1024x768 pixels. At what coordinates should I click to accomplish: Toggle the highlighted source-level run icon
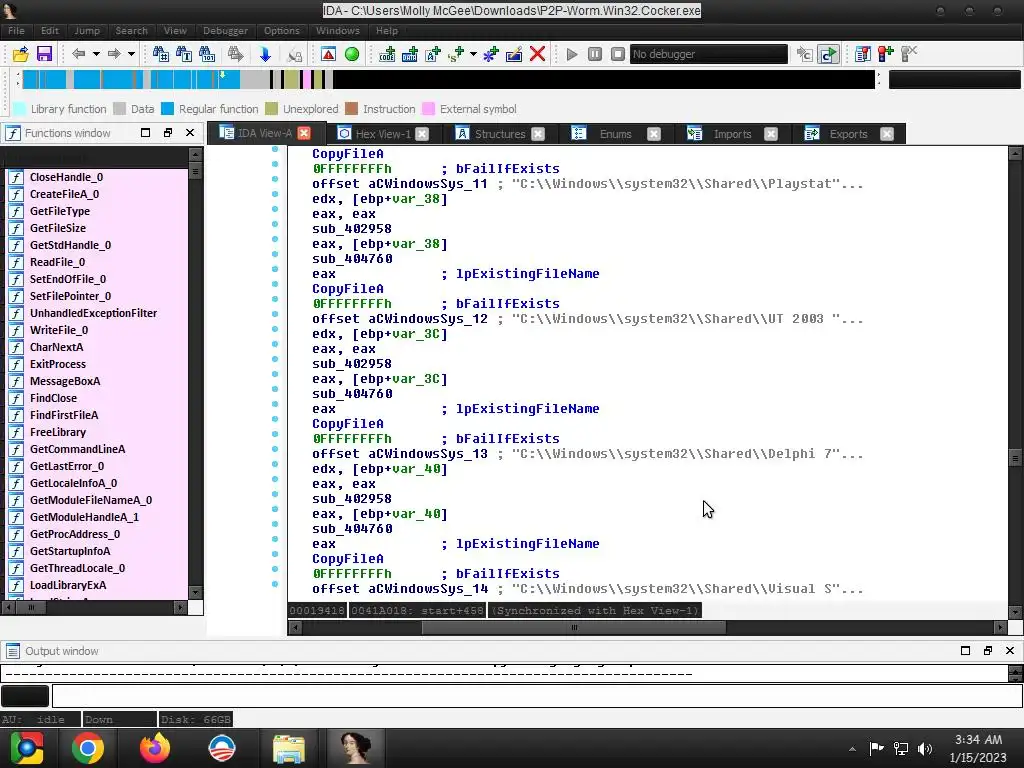point(828,54)
